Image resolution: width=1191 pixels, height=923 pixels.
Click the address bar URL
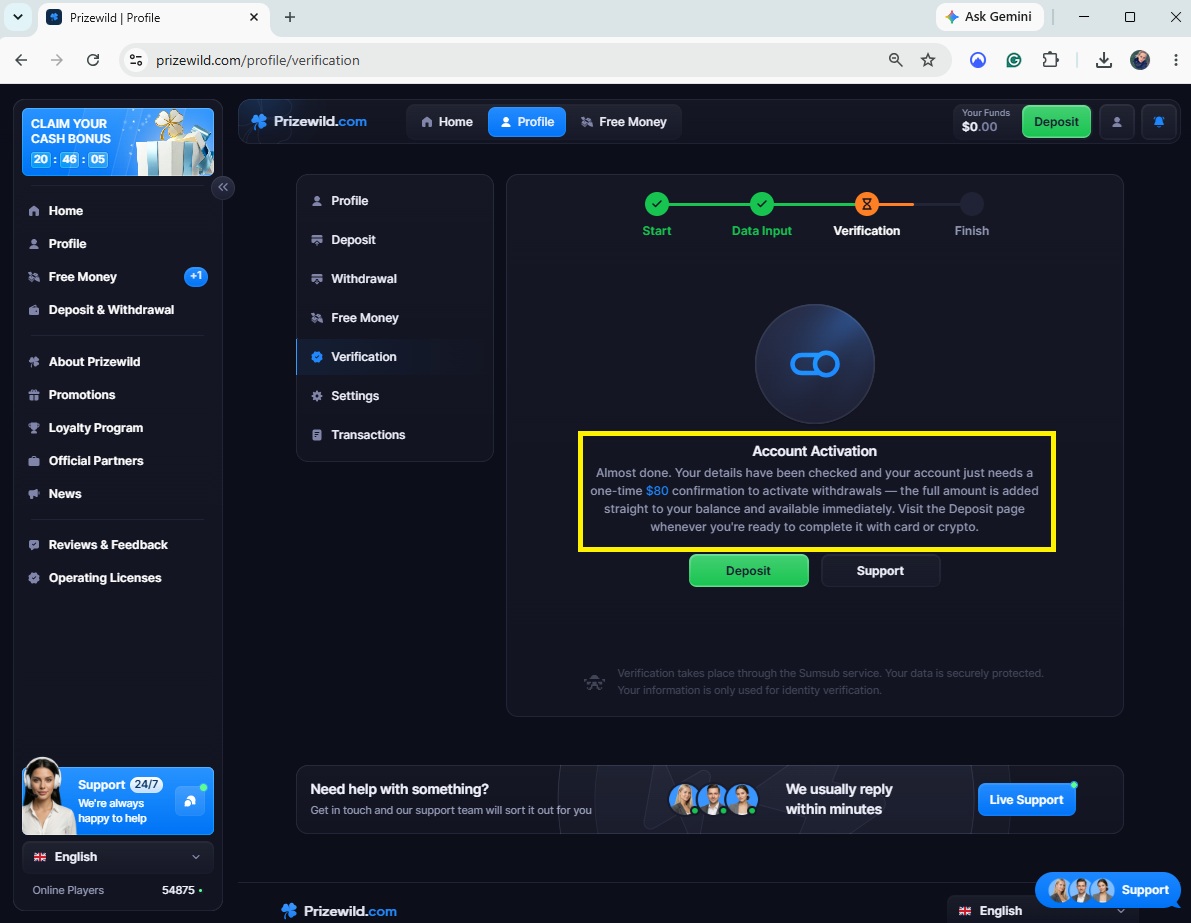coord(257,60)
